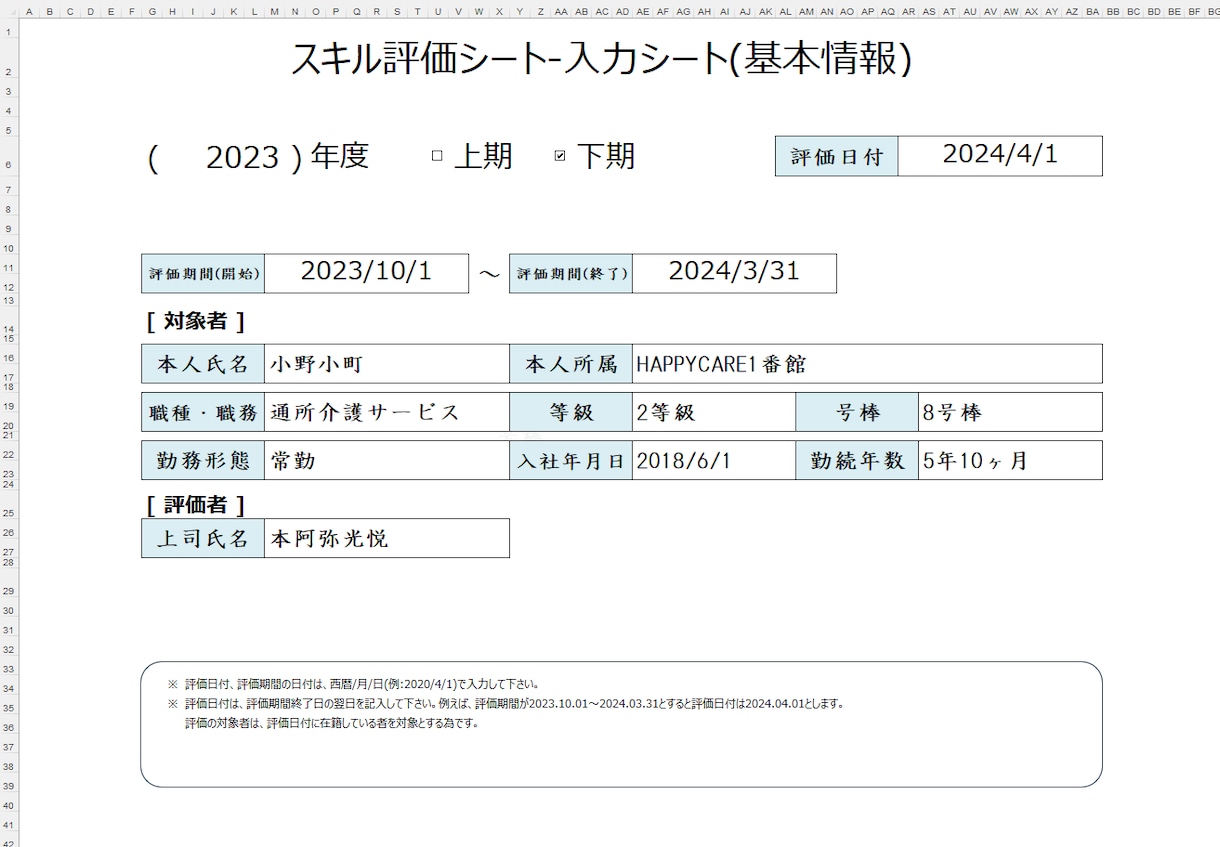Click the 勤続年数 label cell
1220x847 pixels.
pyautogui.click(x=857, y=460)
